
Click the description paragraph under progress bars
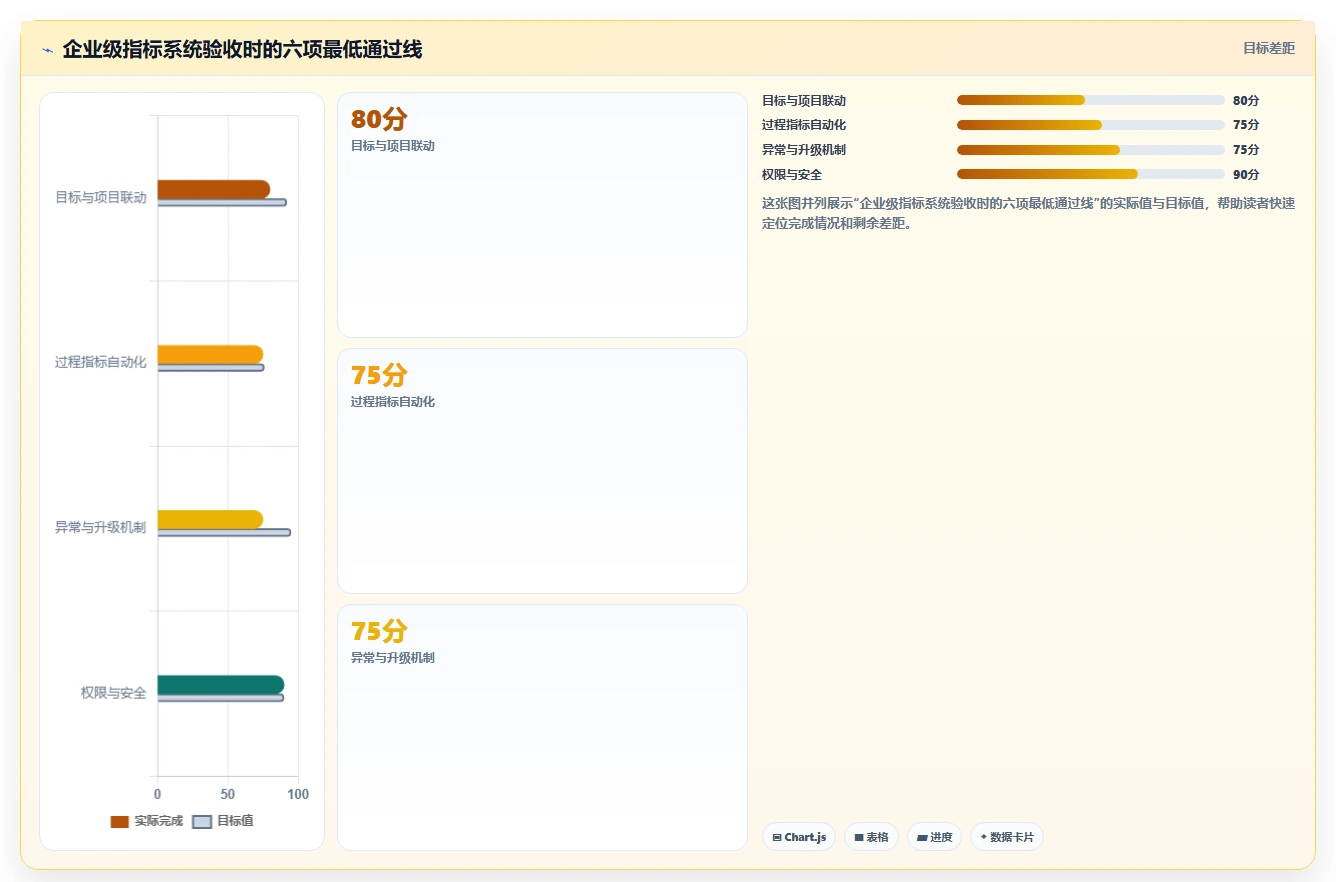click(1028, 213)
